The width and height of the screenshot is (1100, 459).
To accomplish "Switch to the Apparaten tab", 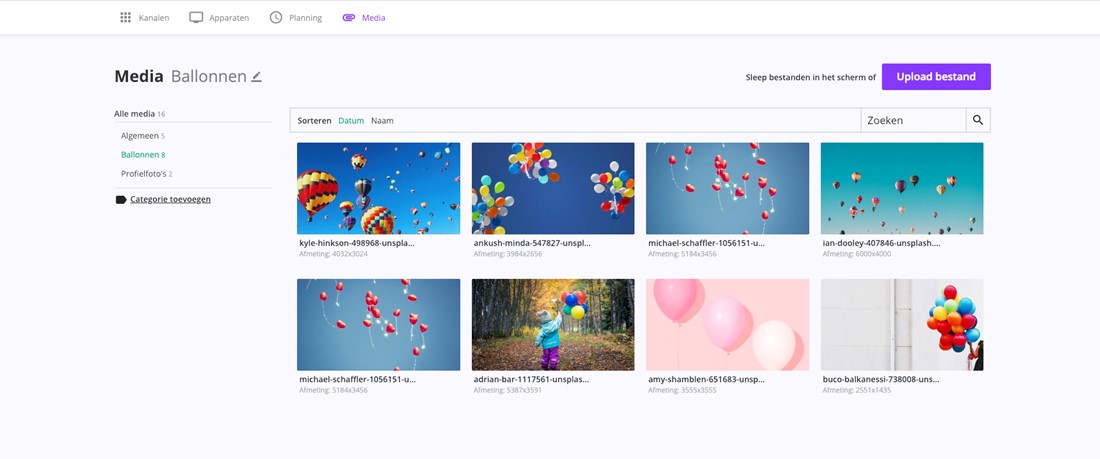I will (x=229, y=18).
